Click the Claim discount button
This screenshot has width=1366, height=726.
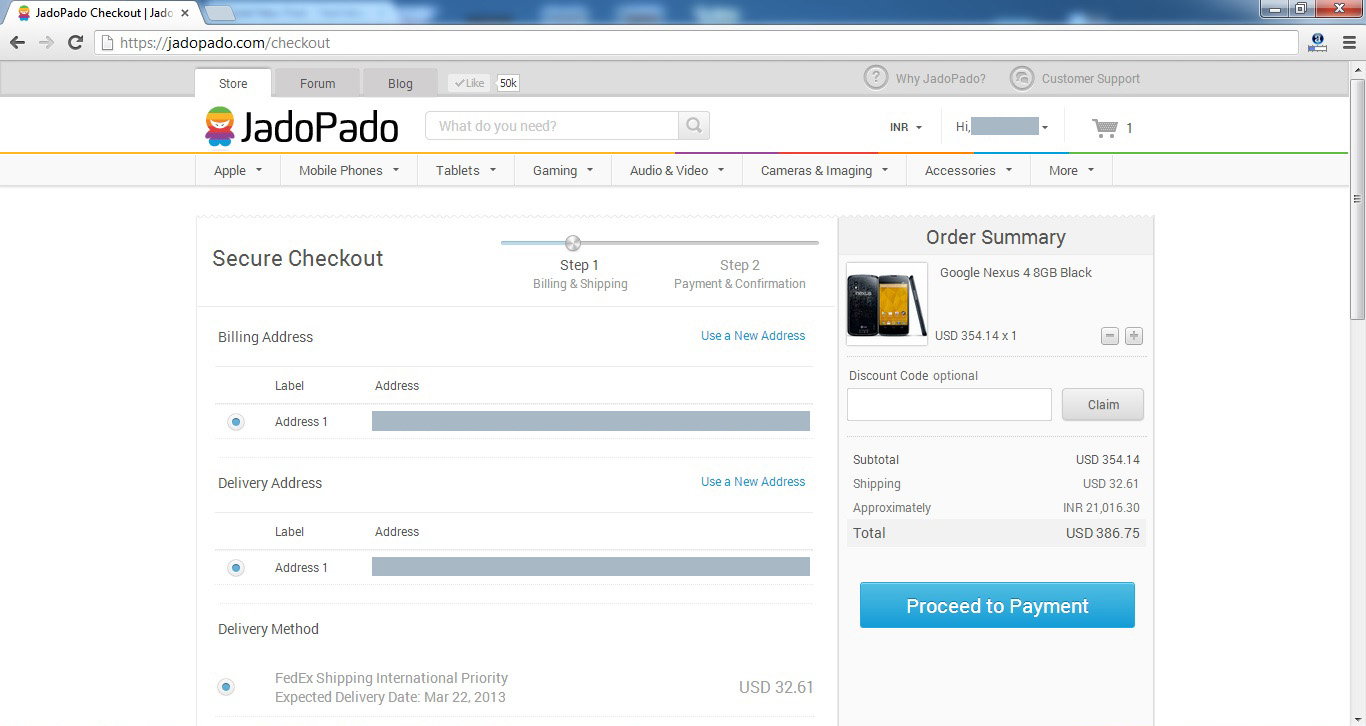1103,405
